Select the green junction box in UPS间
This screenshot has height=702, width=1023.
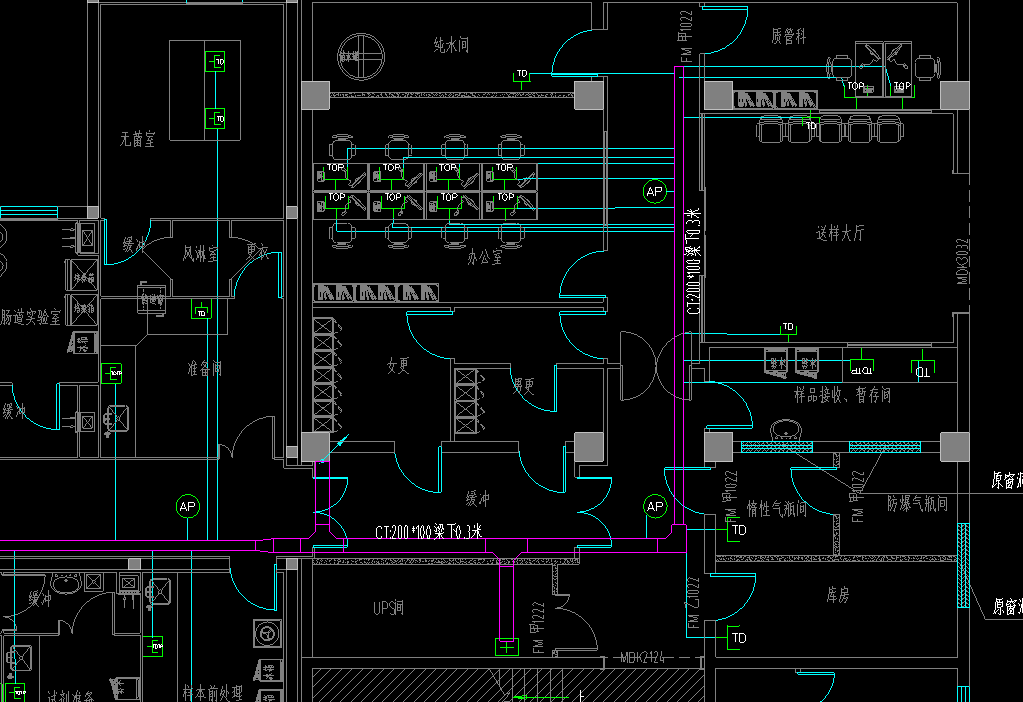tap(507, 647)
